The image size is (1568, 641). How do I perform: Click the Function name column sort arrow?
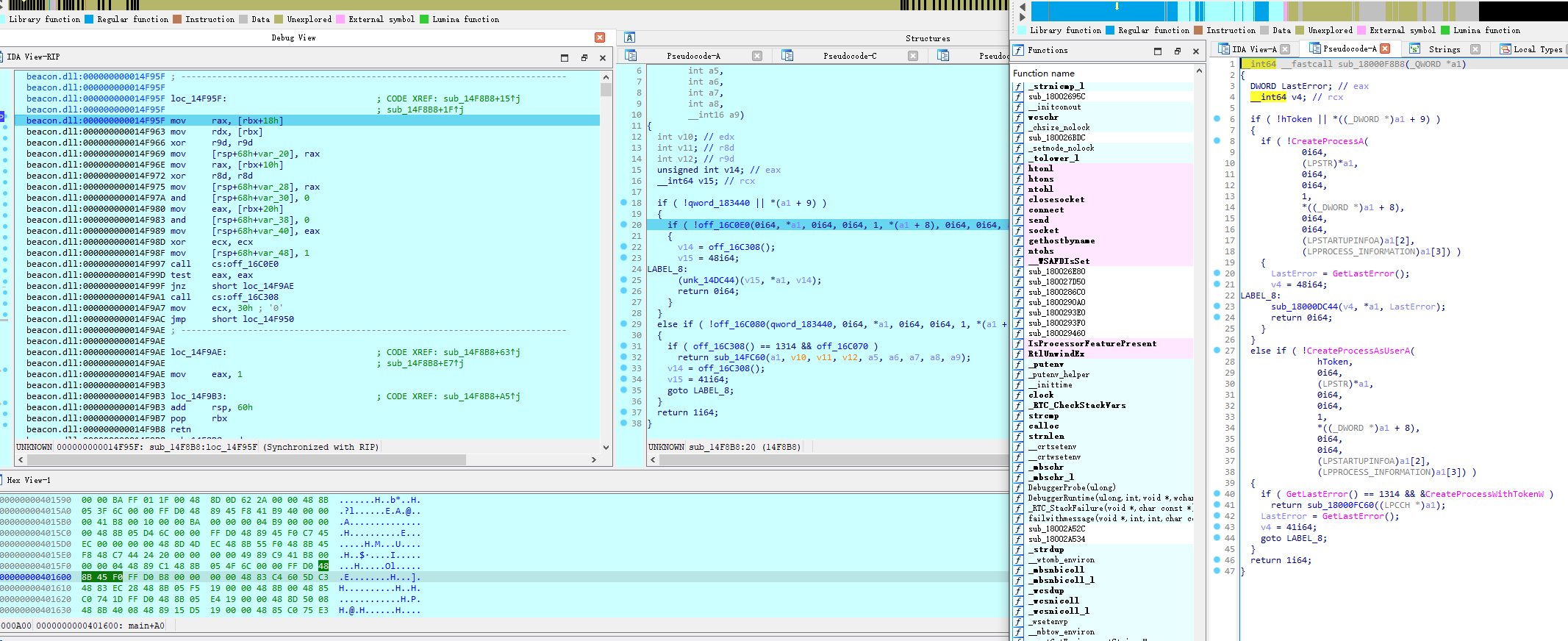(x=1199, y=71)
